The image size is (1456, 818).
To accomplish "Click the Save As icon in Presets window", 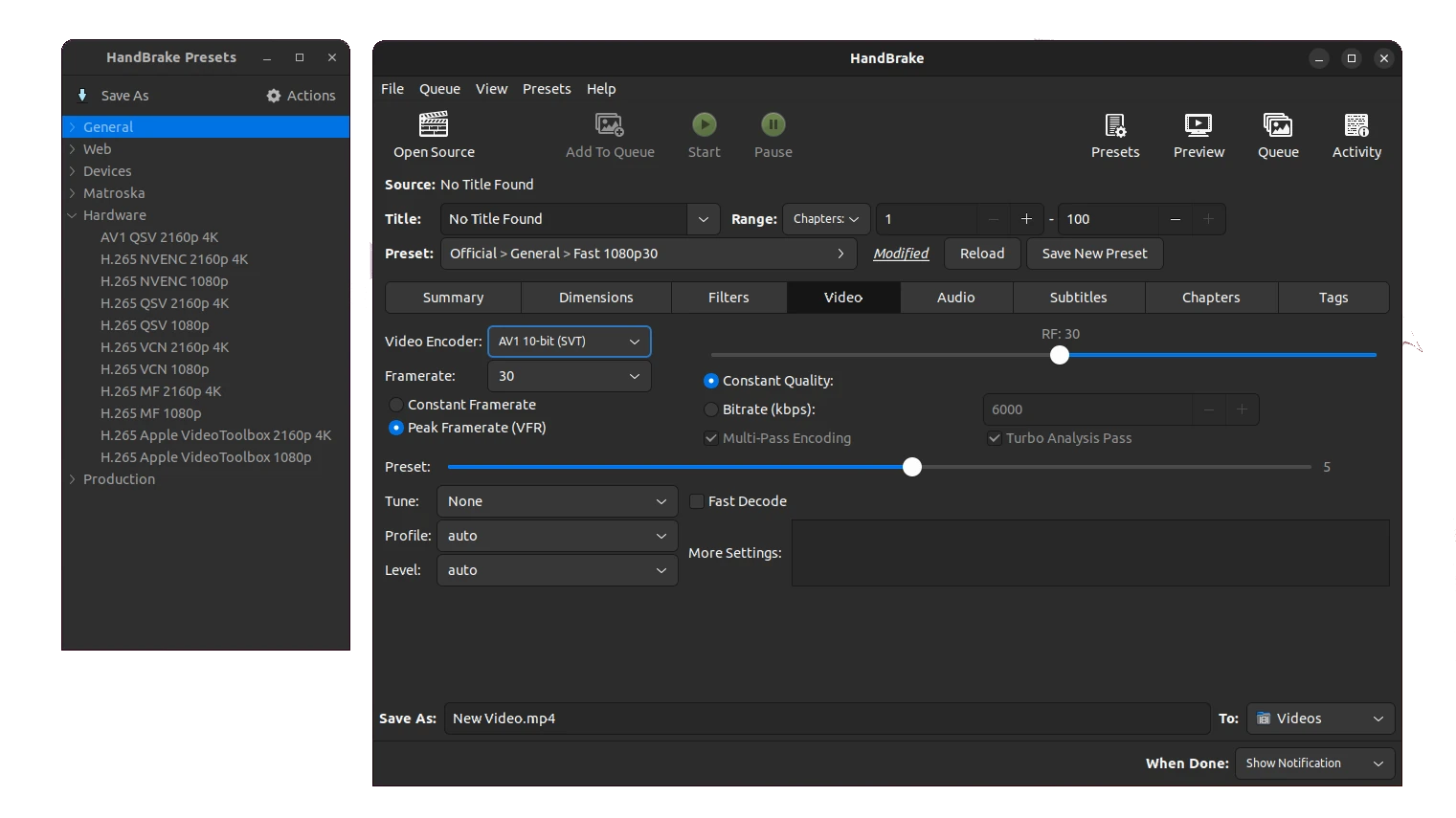I will coord(82,96).
